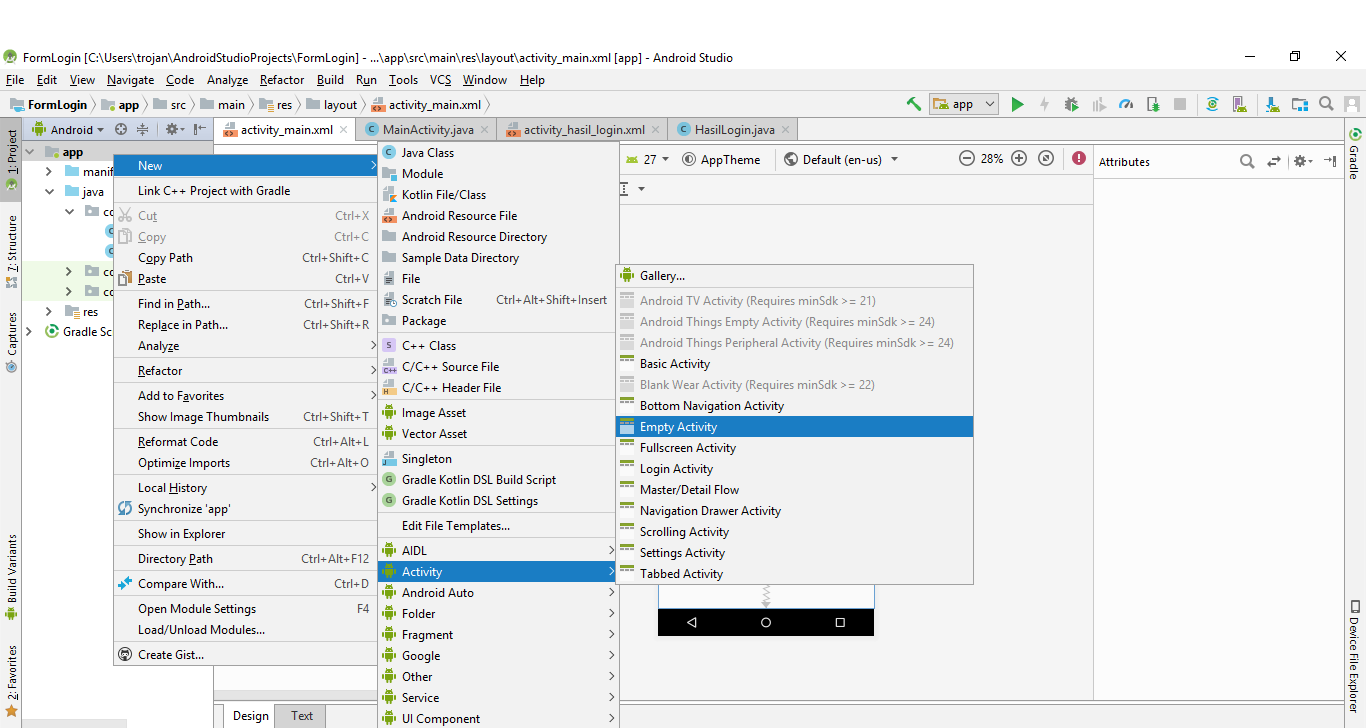This screenshot has width=1366, height=728.
Task: Open the Build menu
Action: [x=329, y=80]
